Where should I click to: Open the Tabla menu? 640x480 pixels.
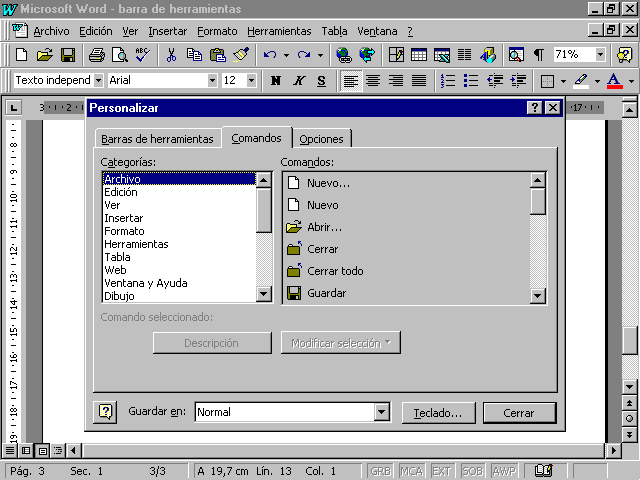pyautogui.click(x=334, y=31)
